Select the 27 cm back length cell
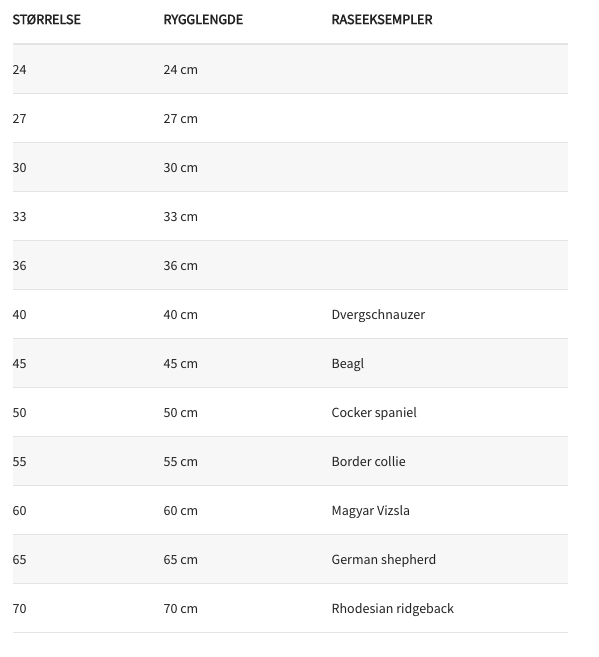Screen dimensions: 599x657 [181, 119]
